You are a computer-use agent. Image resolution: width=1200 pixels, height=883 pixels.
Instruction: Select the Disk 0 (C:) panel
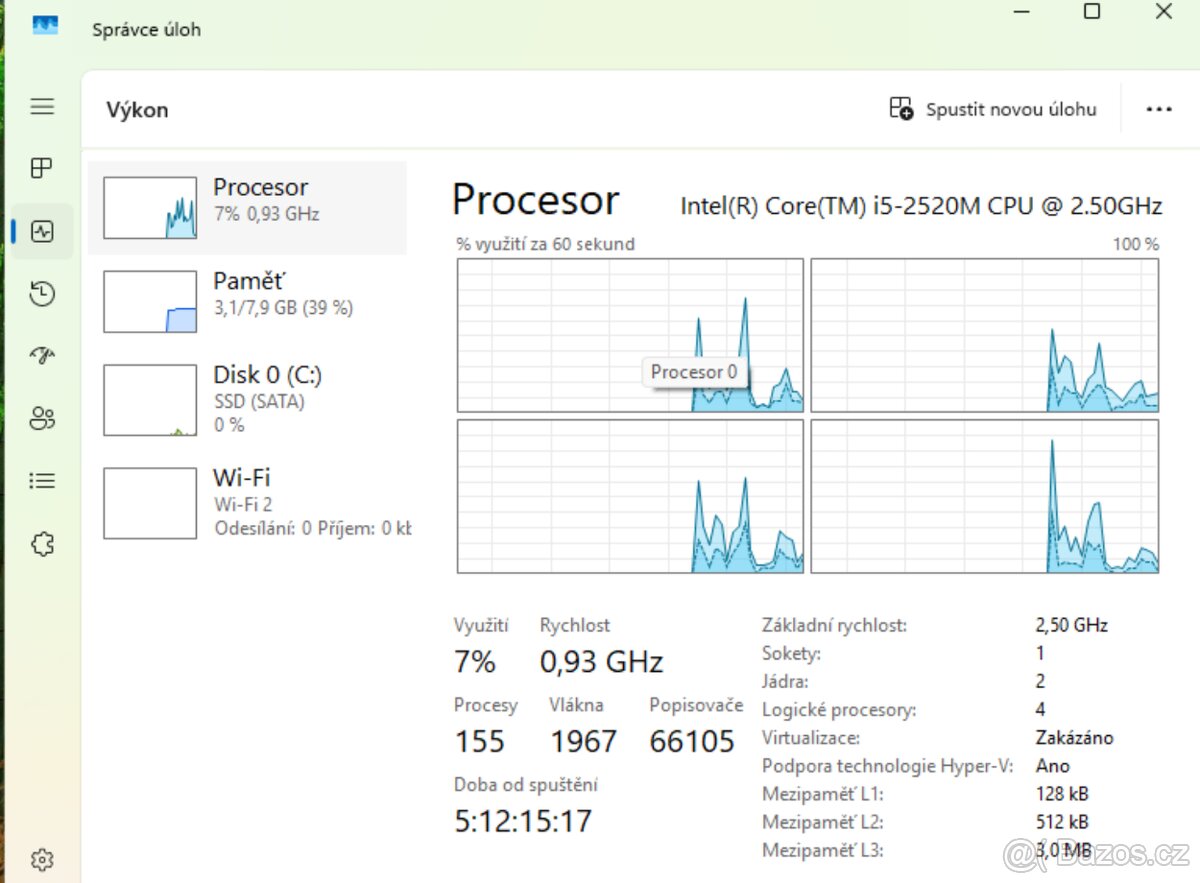(x=248, y=398)
